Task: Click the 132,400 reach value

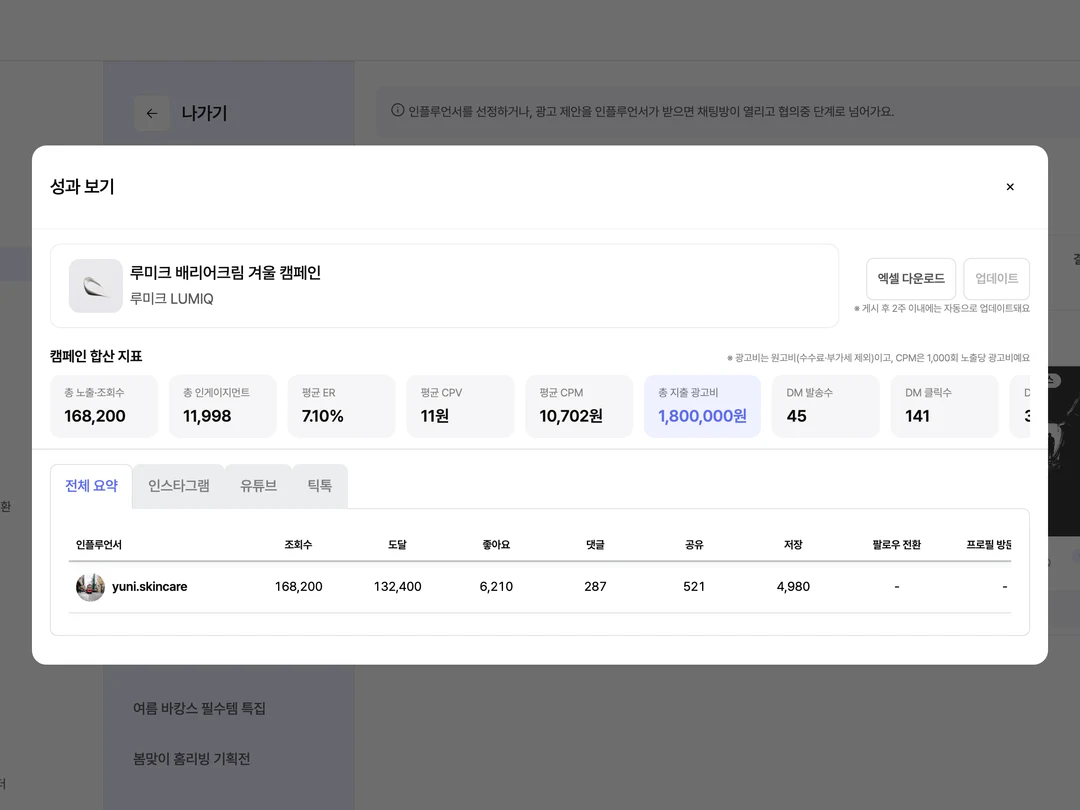Action: (x=397, y=587)
